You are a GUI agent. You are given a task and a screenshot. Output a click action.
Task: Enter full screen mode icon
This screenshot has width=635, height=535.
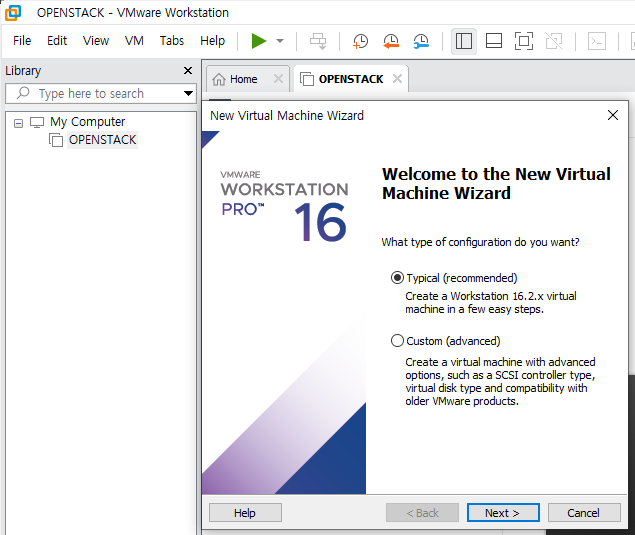[524, 41]
